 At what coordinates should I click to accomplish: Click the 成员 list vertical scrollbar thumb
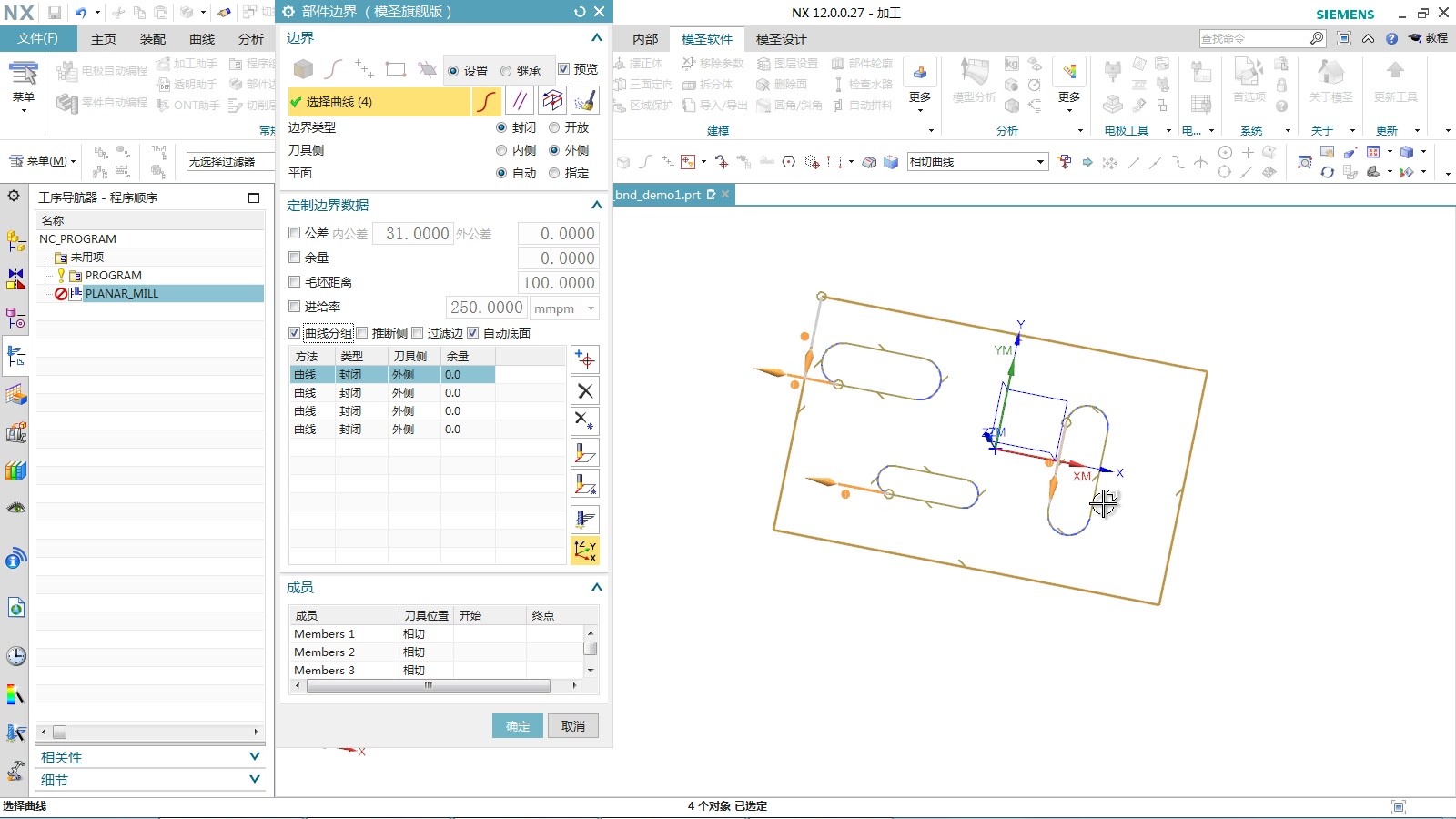pyautogui.click(x=591, y=649)
